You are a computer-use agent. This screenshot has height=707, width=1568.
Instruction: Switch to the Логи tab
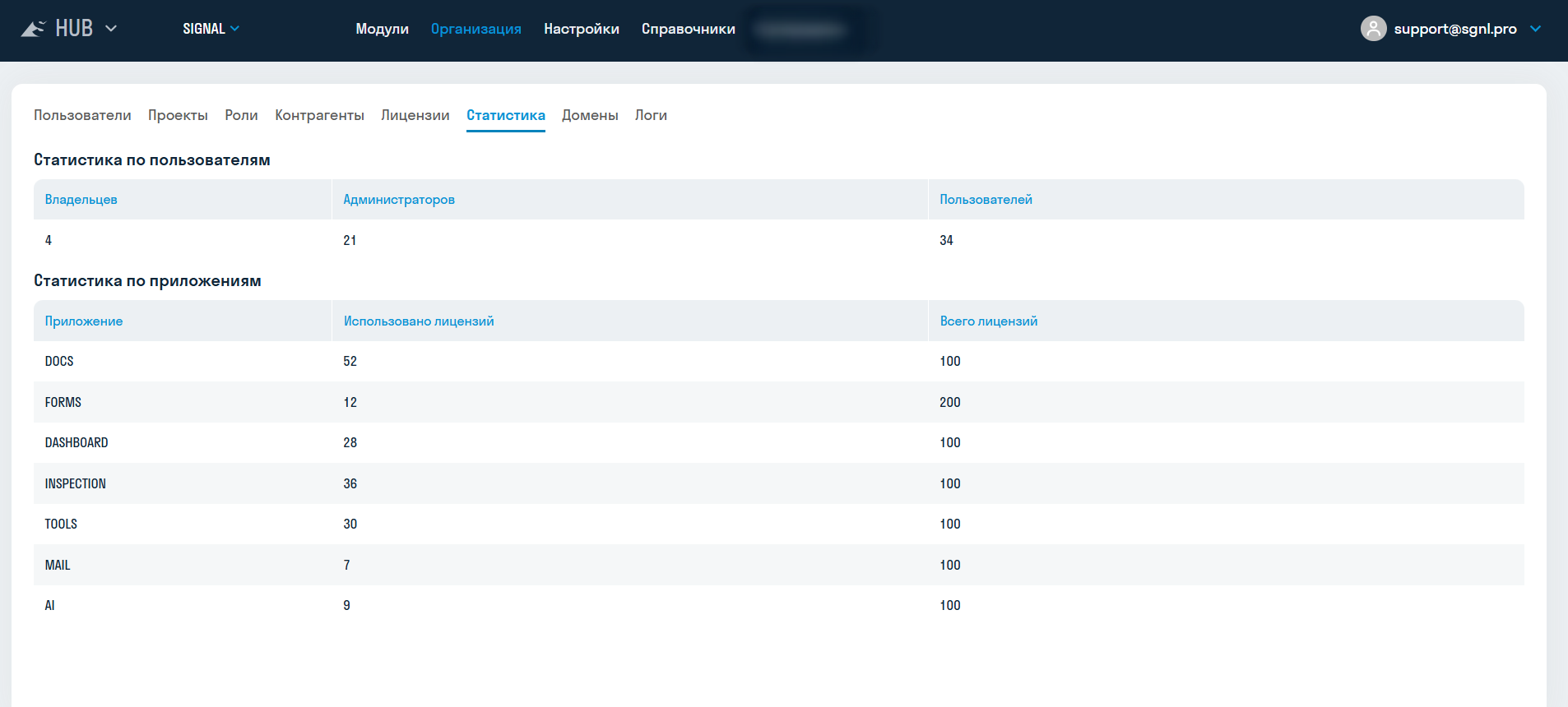coord(651,115)
